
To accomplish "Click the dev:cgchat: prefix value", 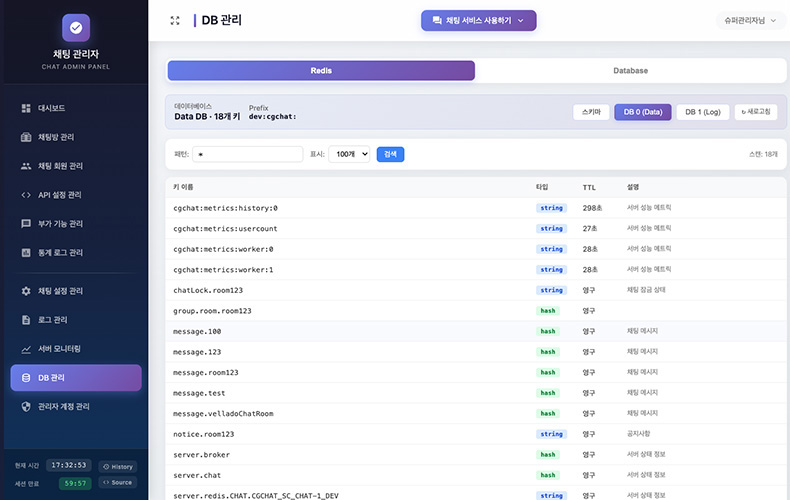I will click(x=272, y=116).
